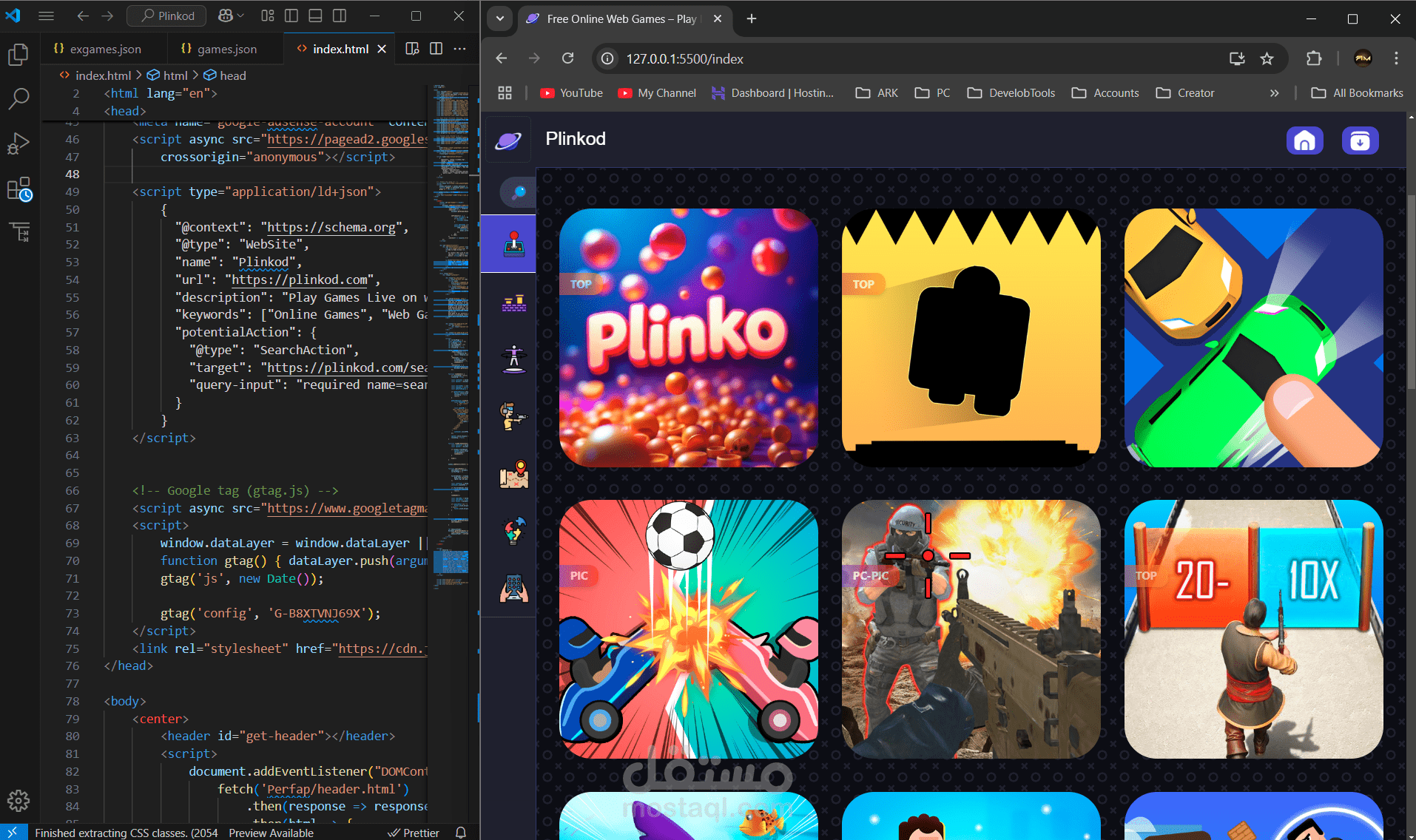Open the Plinko game thumbnail

click(x=689, y=337)
